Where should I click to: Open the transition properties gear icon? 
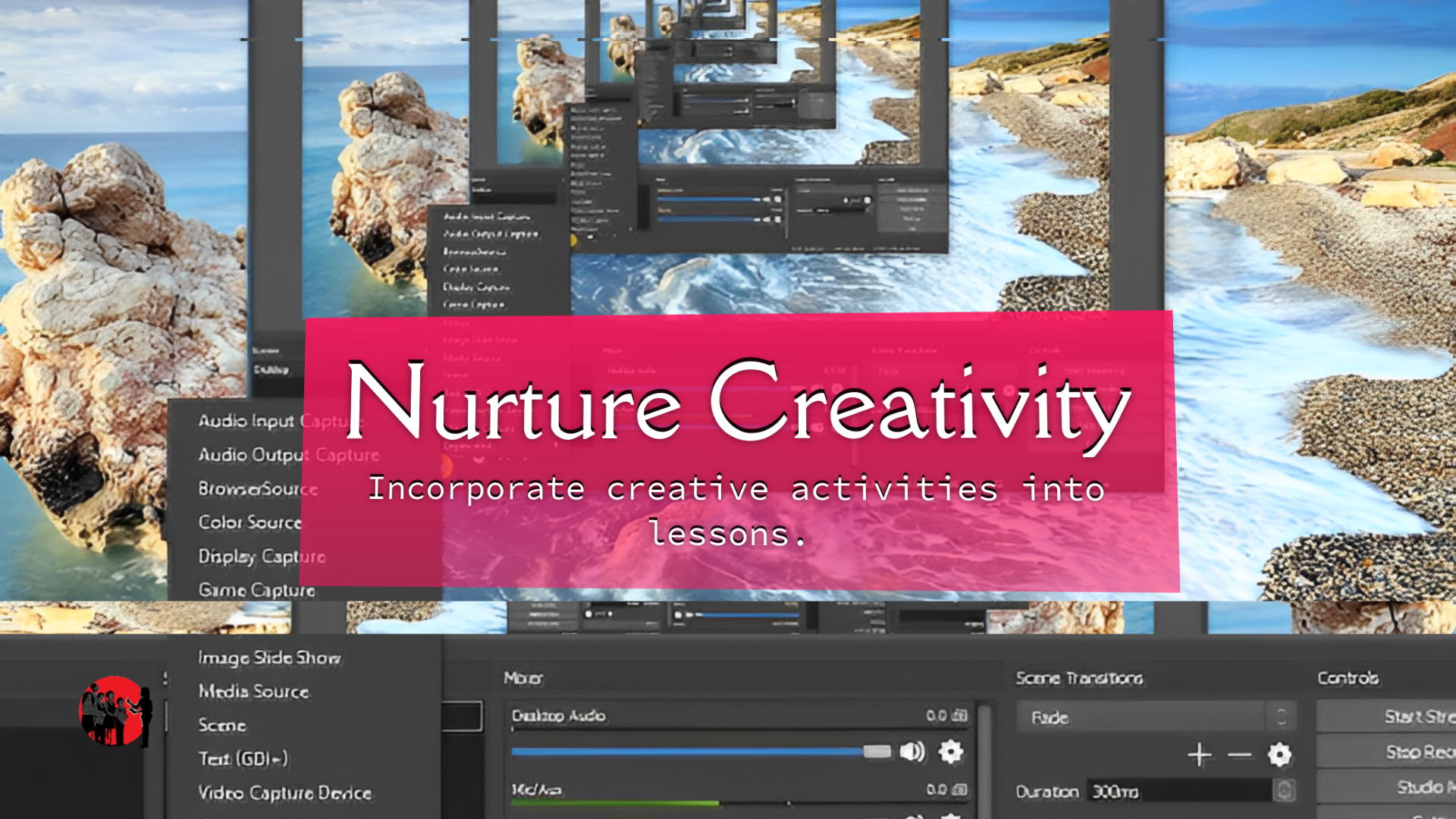coord(1279,755)
